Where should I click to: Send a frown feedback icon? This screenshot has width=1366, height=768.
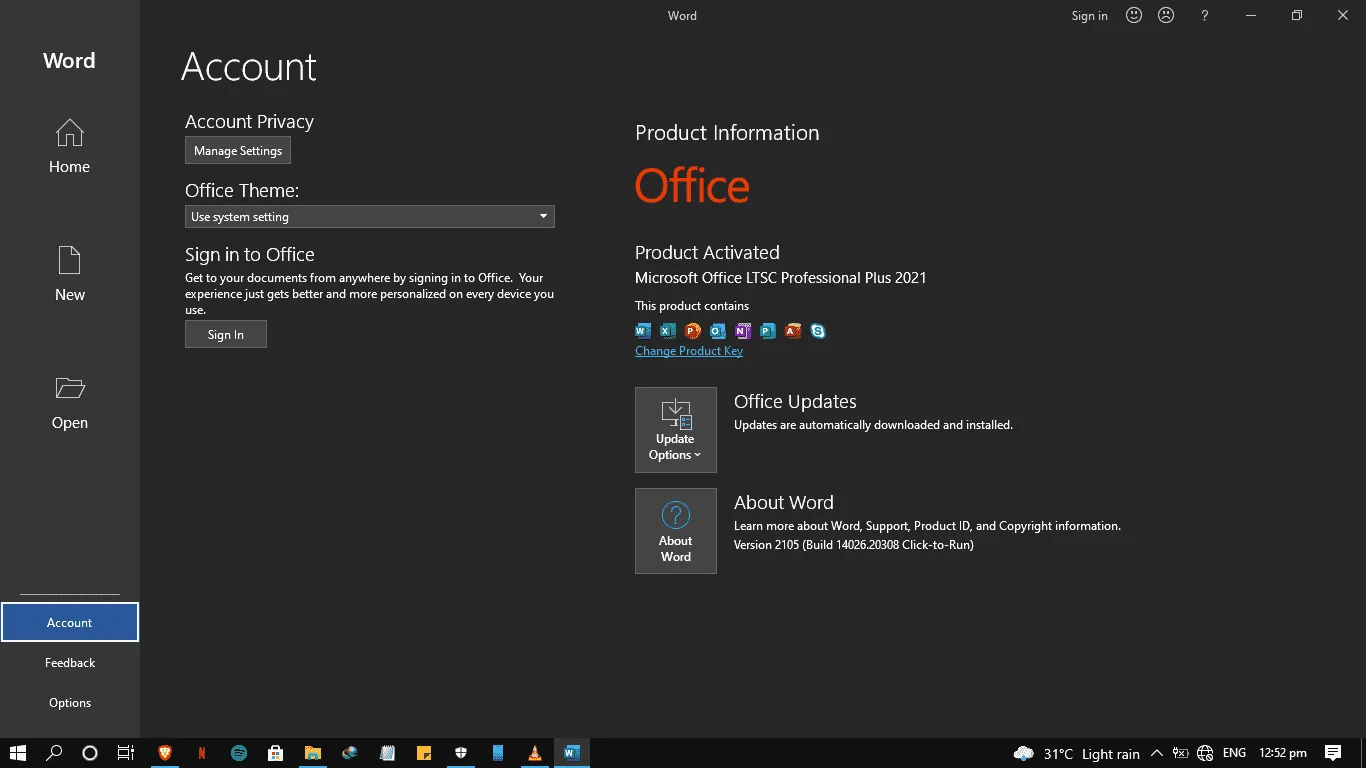[1166, 15]
